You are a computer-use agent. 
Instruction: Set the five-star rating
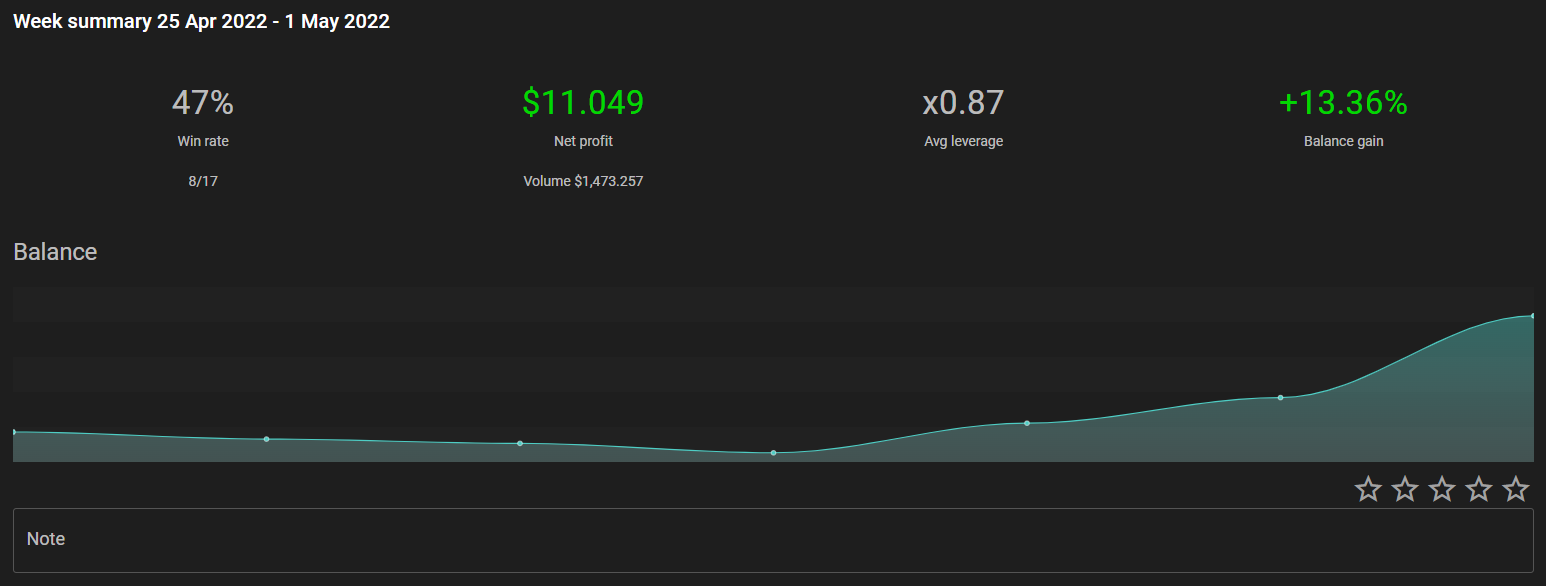click(1516, 489)
